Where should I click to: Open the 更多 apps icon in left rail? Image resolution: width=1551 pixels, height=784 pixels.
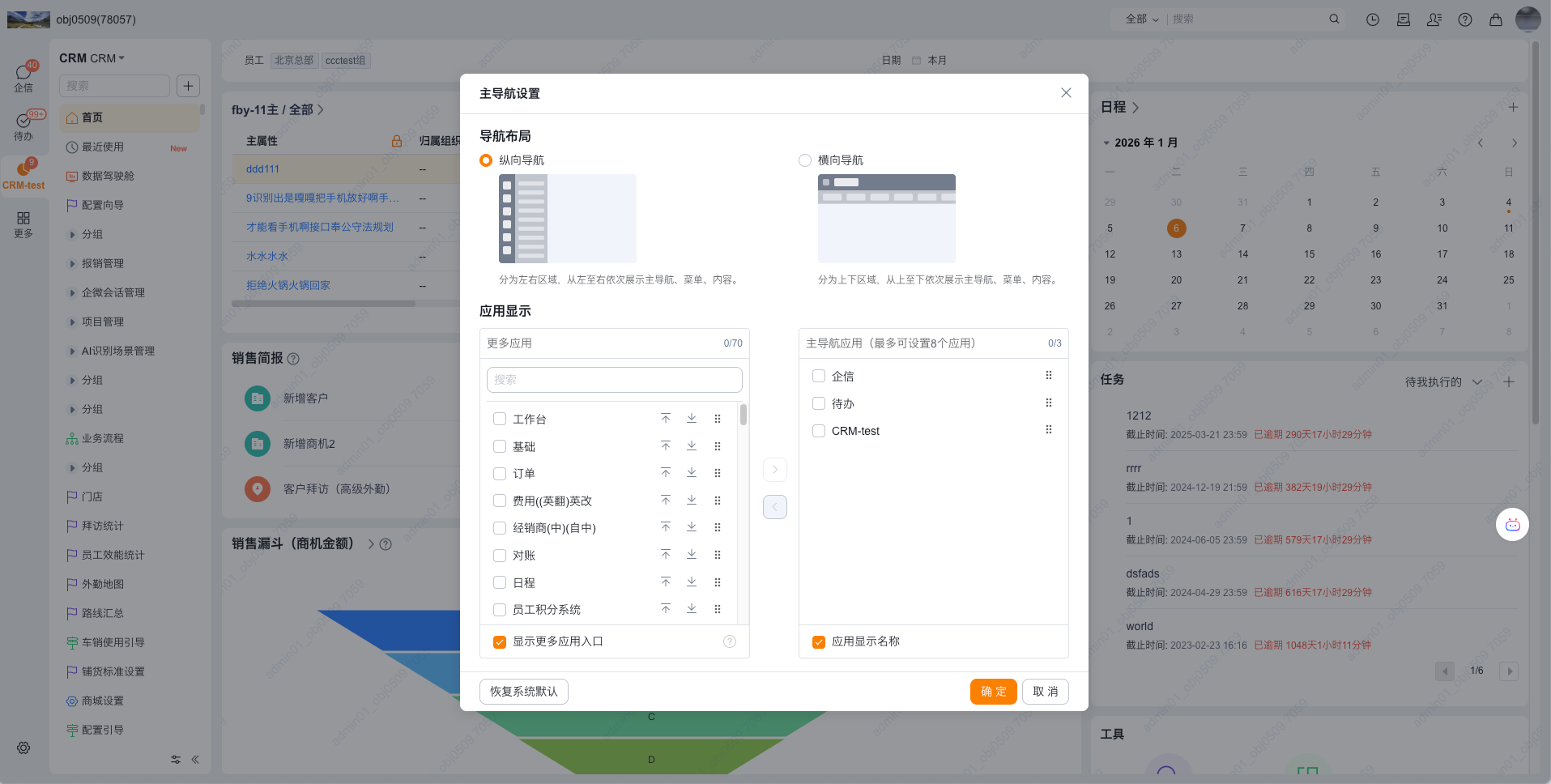tap(23, 224)
